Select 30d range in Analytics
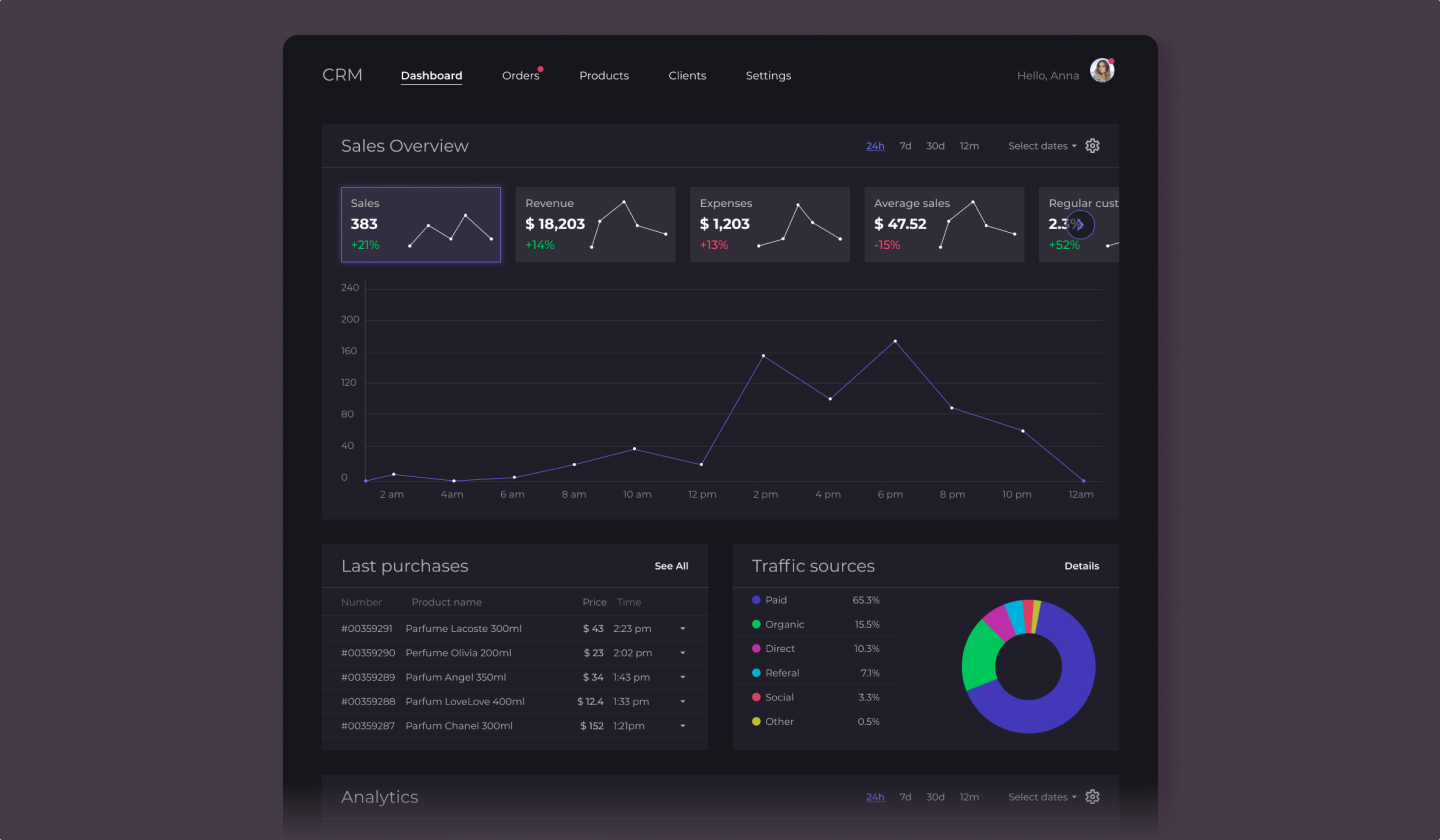1440x840 pixels. click(x=935, y=797)
